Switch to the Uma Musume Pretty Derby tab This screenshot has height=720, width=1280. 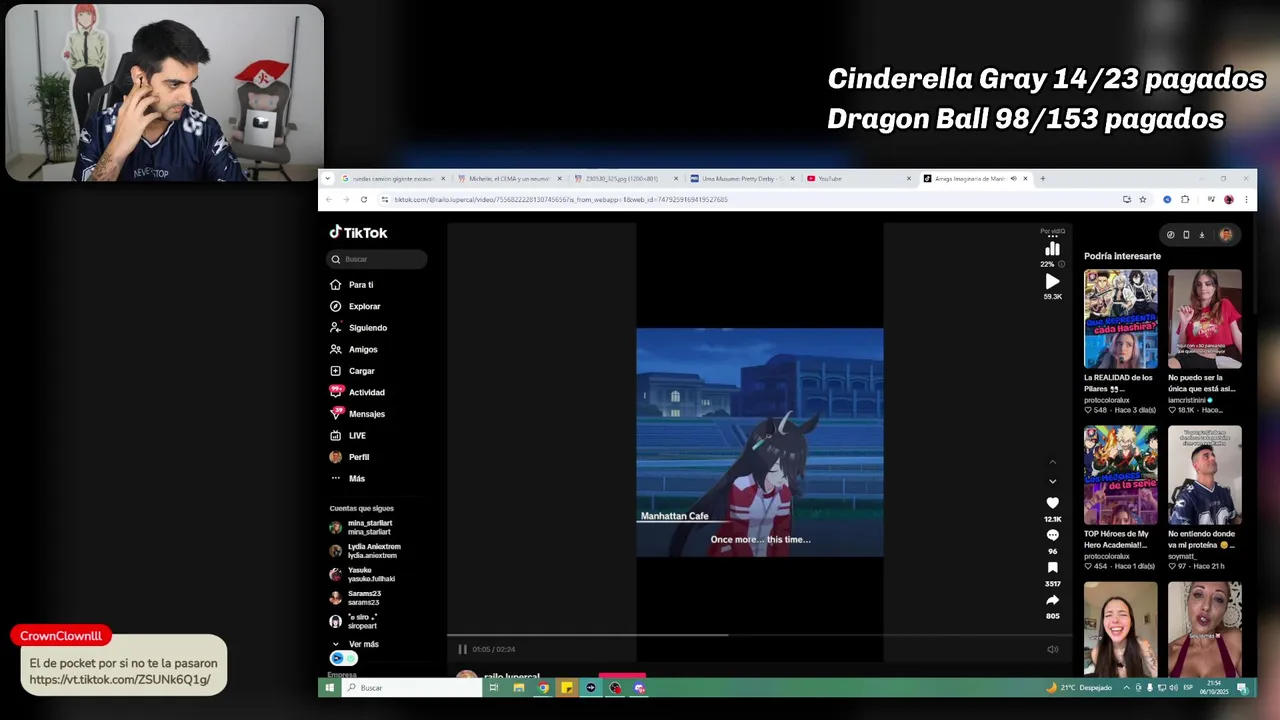click(741, 179)
